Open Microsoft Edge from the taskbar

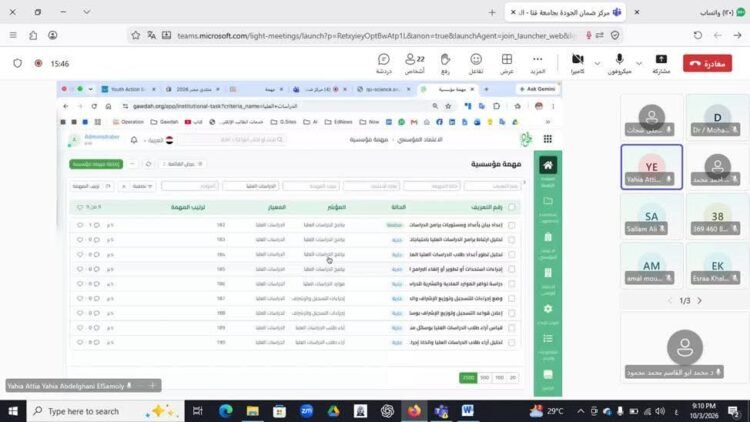tap(225, 411)
